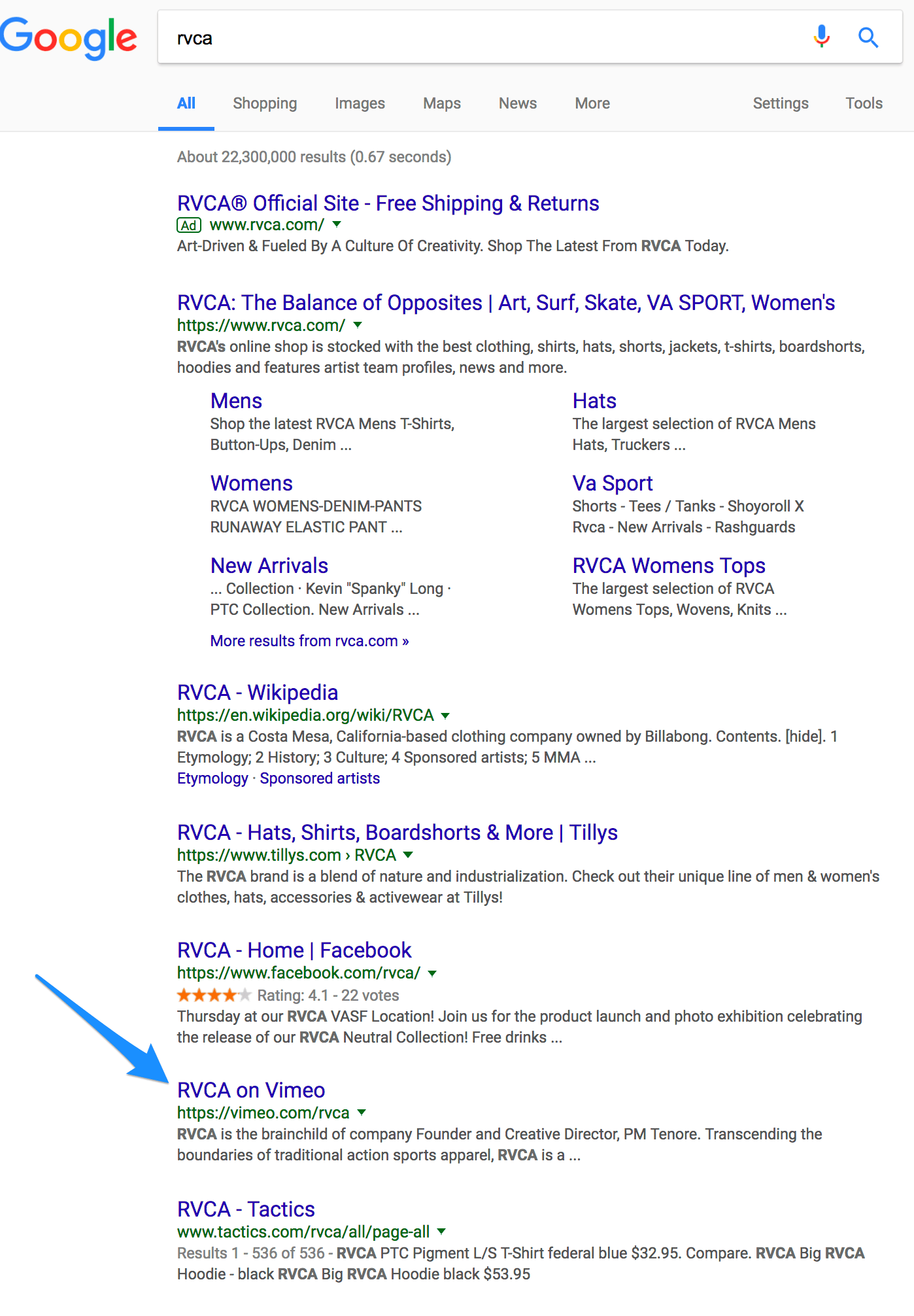Select the All tab
Image resolution: width=914 pixels, height=1316 pixels.
point(186,103)
